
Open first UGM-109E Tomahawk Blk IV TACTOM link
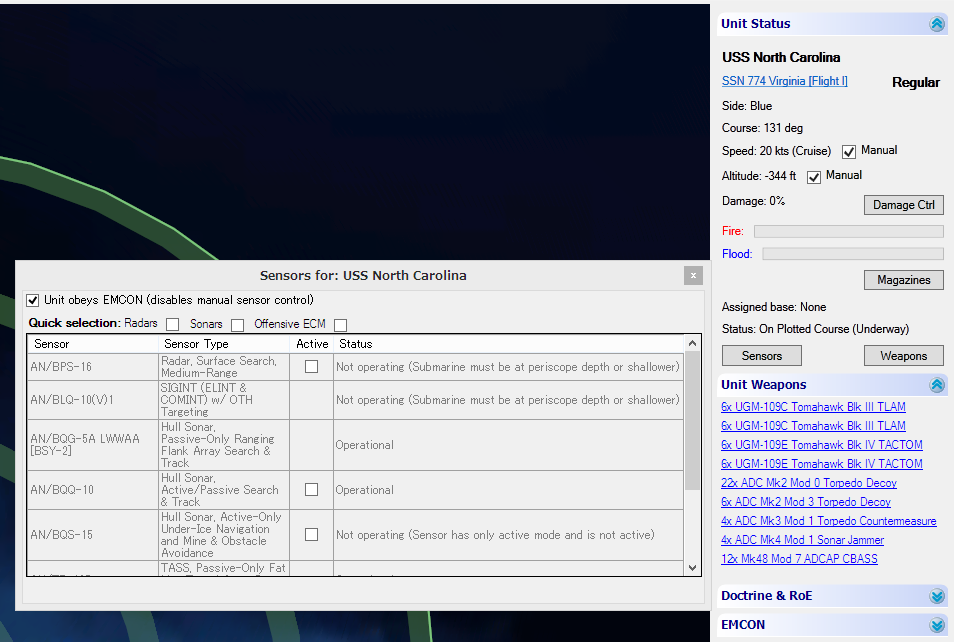coord(822,445)
